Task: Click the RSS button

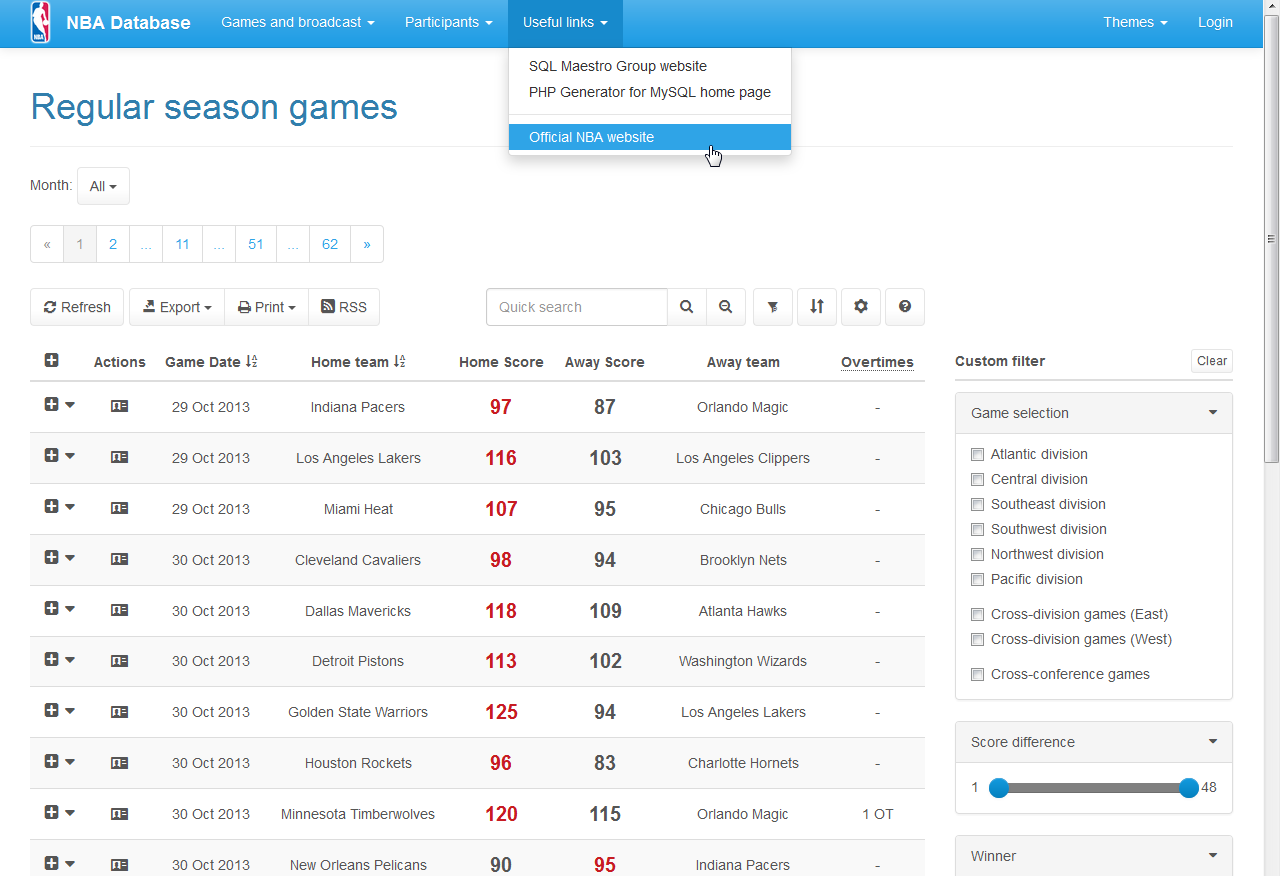Action: click(x=344, y=307)
